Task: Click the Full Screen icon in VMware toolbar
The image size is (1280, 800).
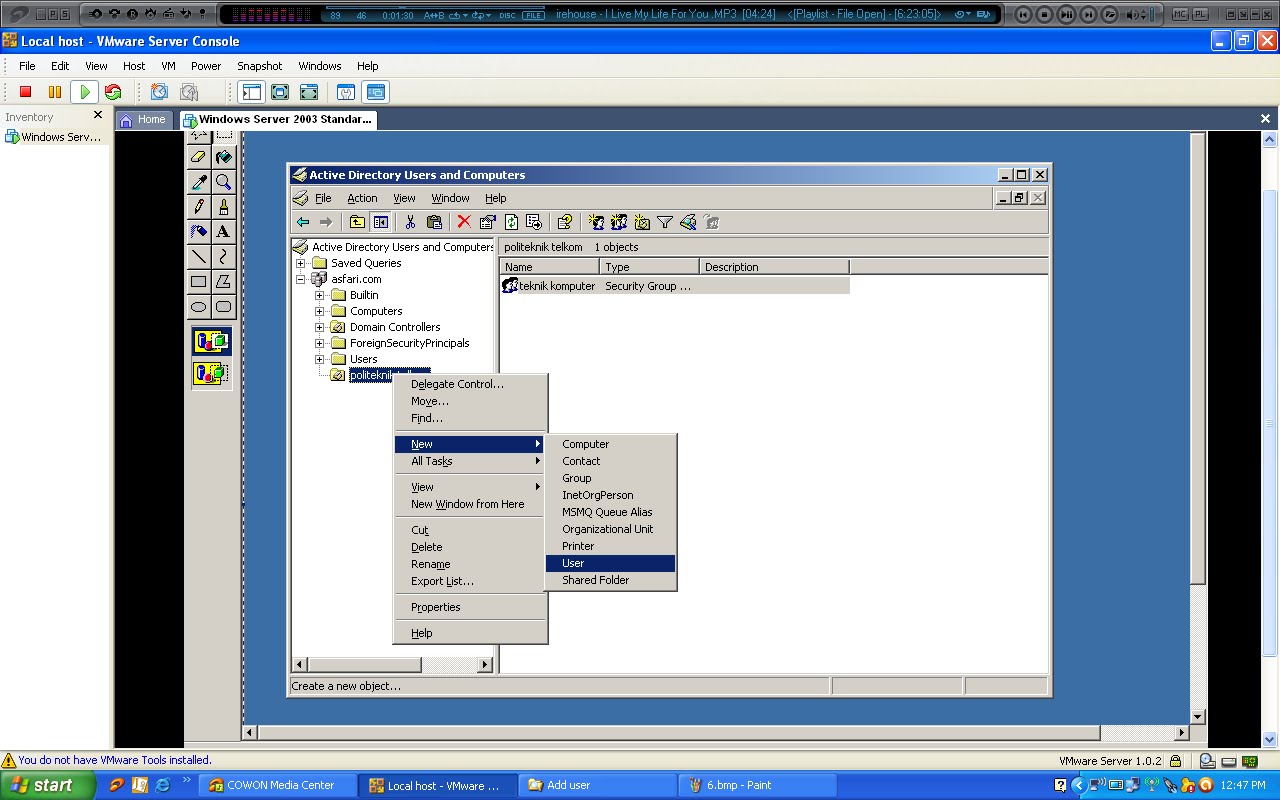Action: tap(280, 92)
